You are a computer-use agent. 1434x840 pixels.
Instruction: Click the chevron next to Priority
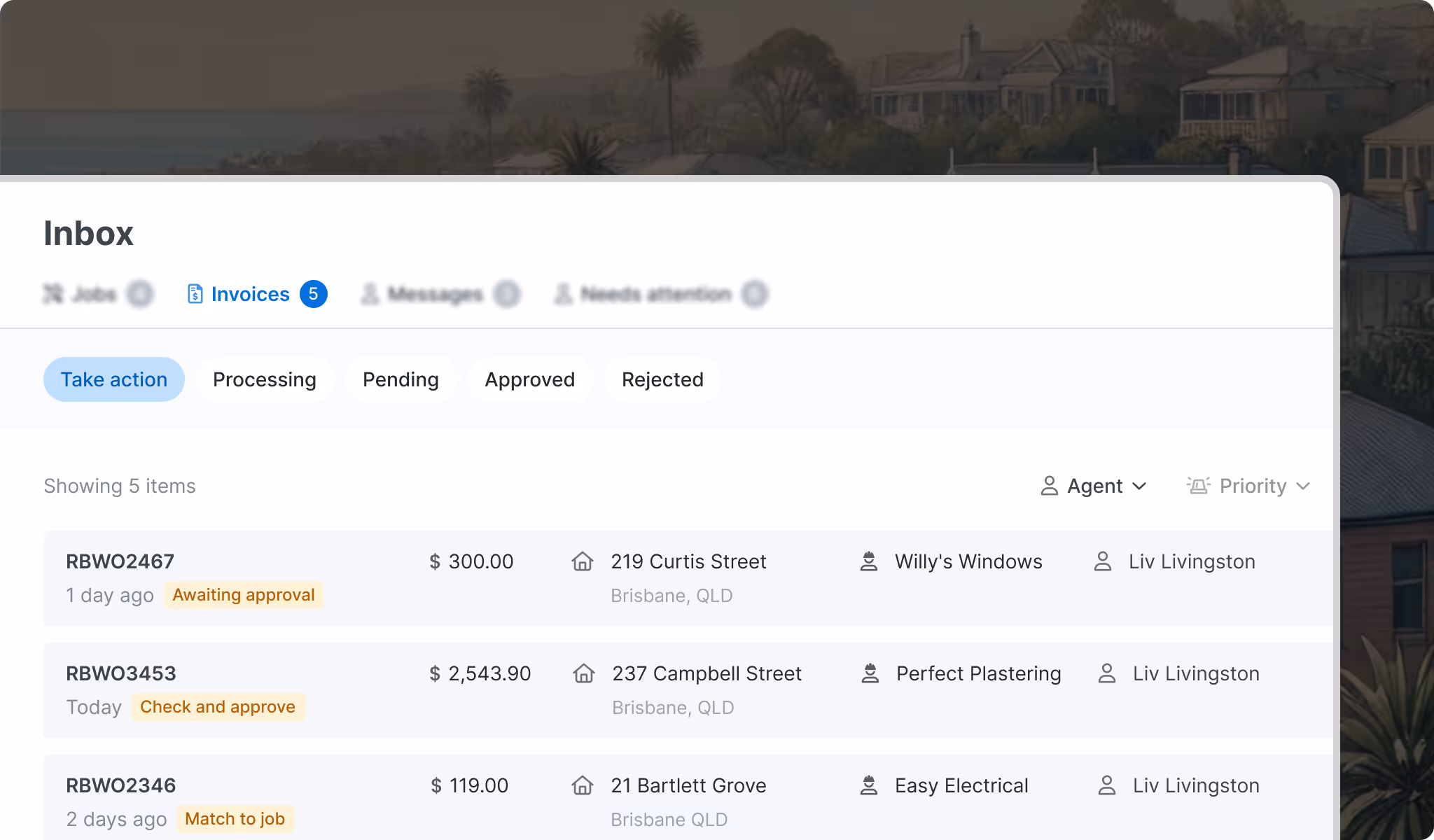tap(1303, 486)
